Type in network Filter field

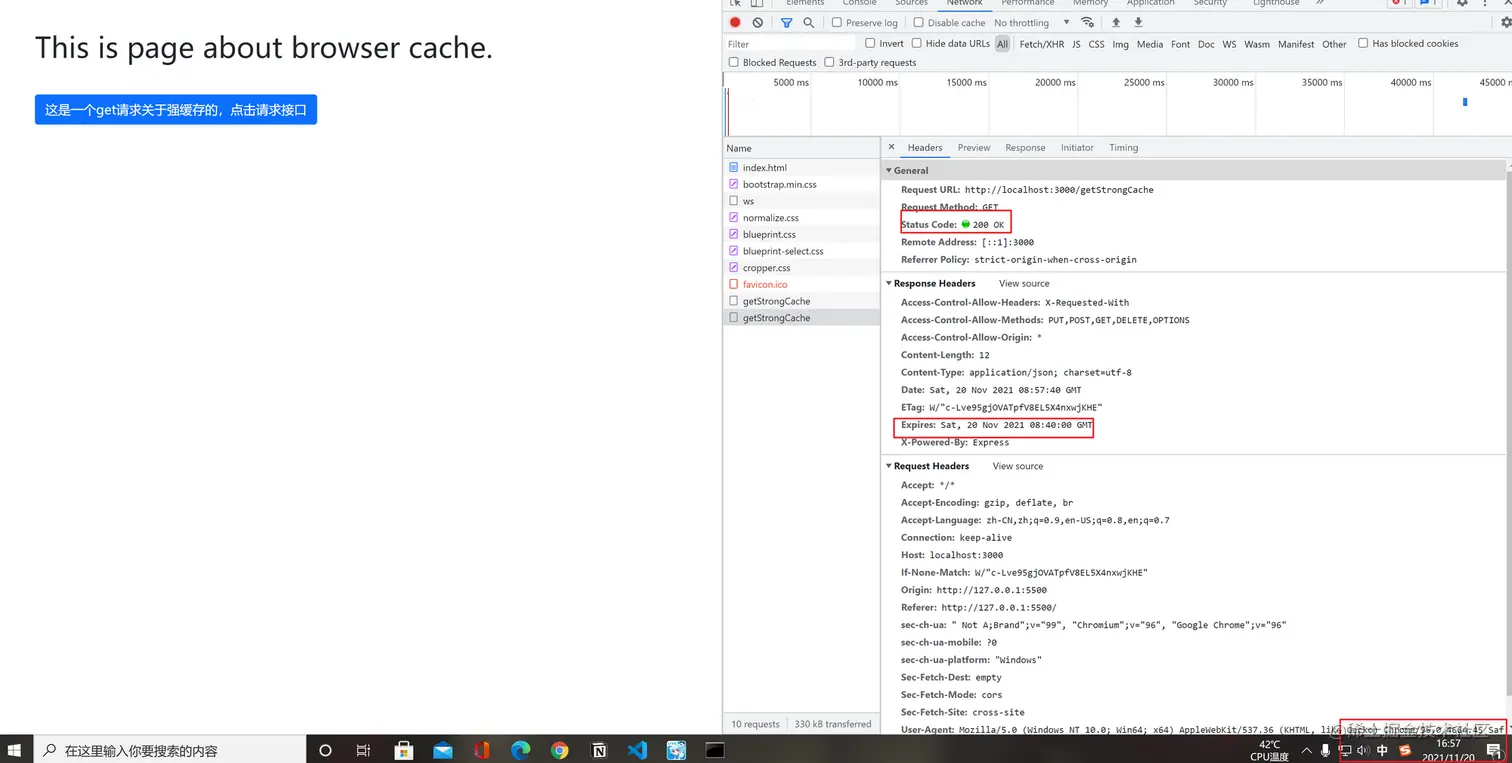790,44
